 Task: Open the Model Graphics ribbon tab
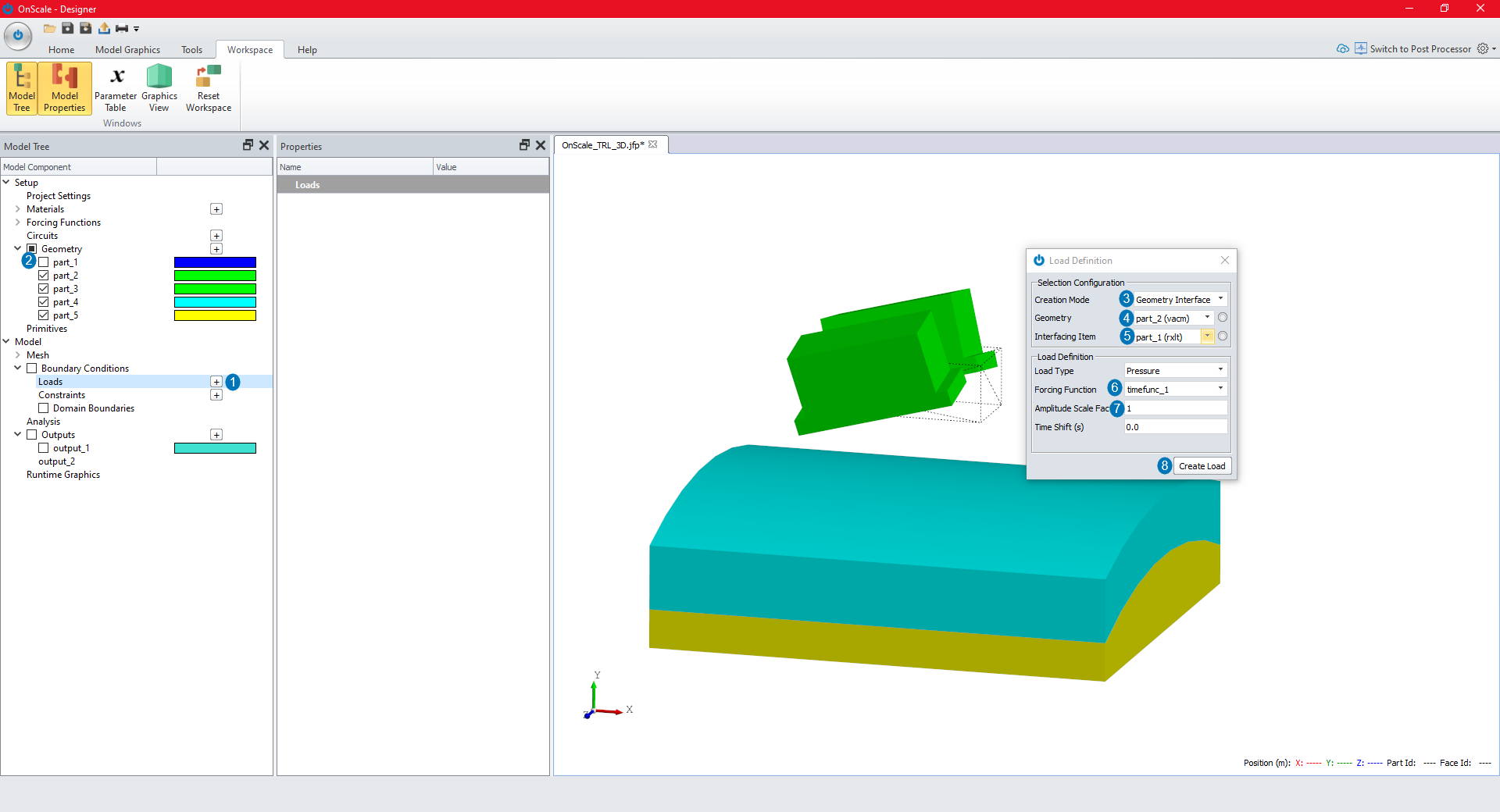click(x=127, y=49)
